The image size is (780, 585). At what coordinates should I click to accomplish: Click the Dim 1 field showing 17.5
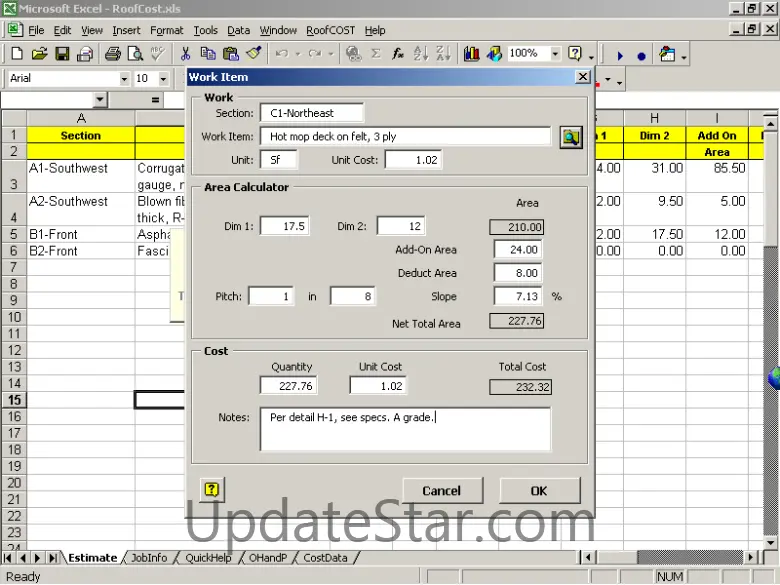coord(285,226)
